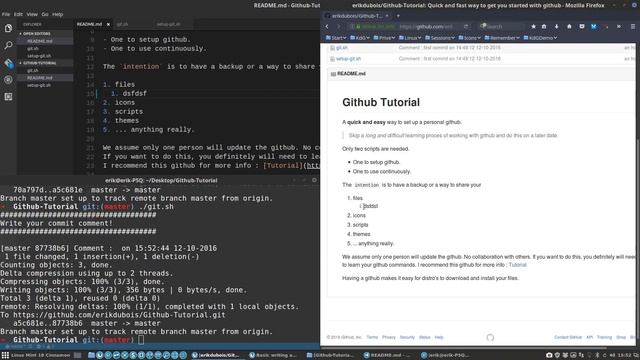The image size is (640, 360).
Task: Go to the Firefox home page icon
Action: click(569, 27)
